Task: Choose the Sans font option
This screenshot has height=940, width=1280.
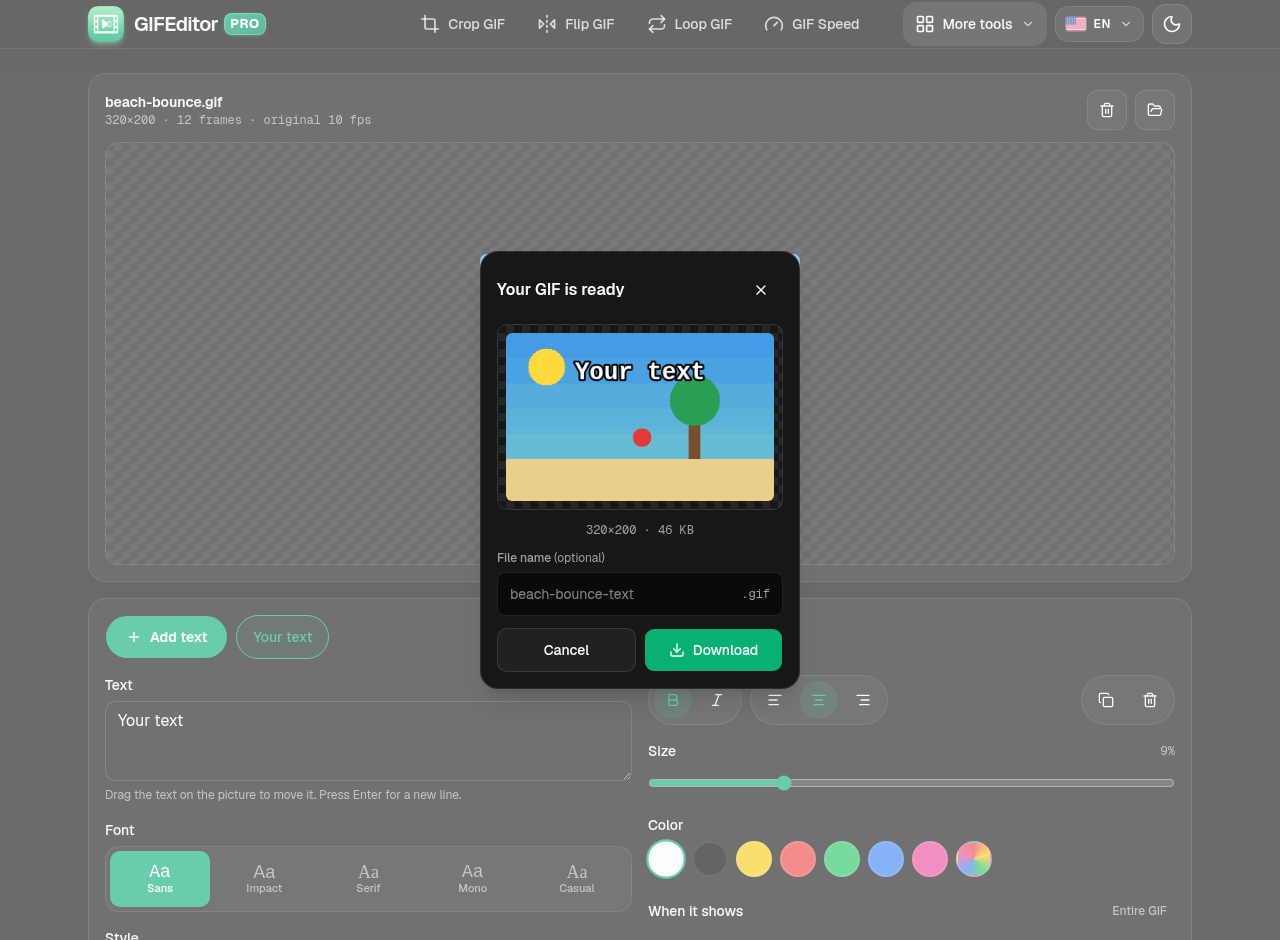Action: pyautogui.click(x=160, y=879)
